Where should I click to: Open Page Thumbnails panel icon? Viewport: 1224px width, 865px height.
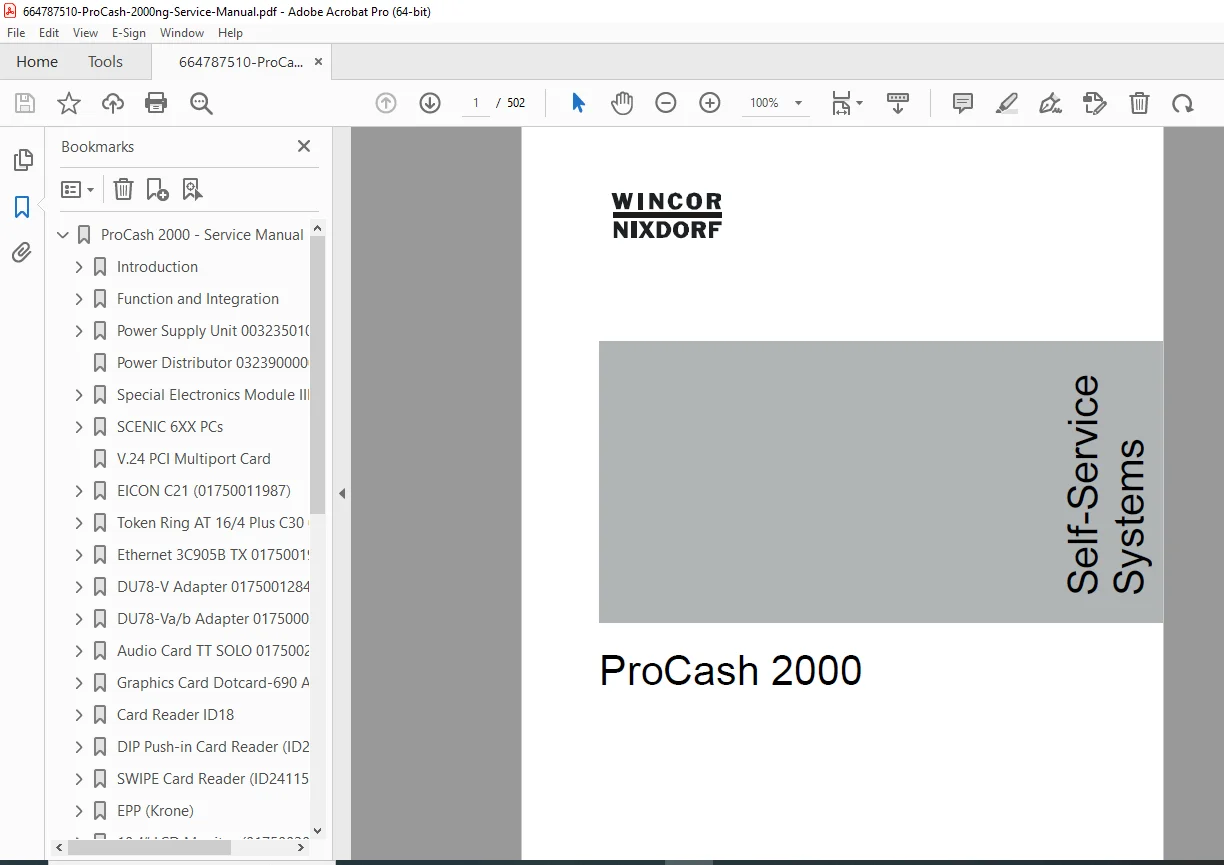pos(22,160)
